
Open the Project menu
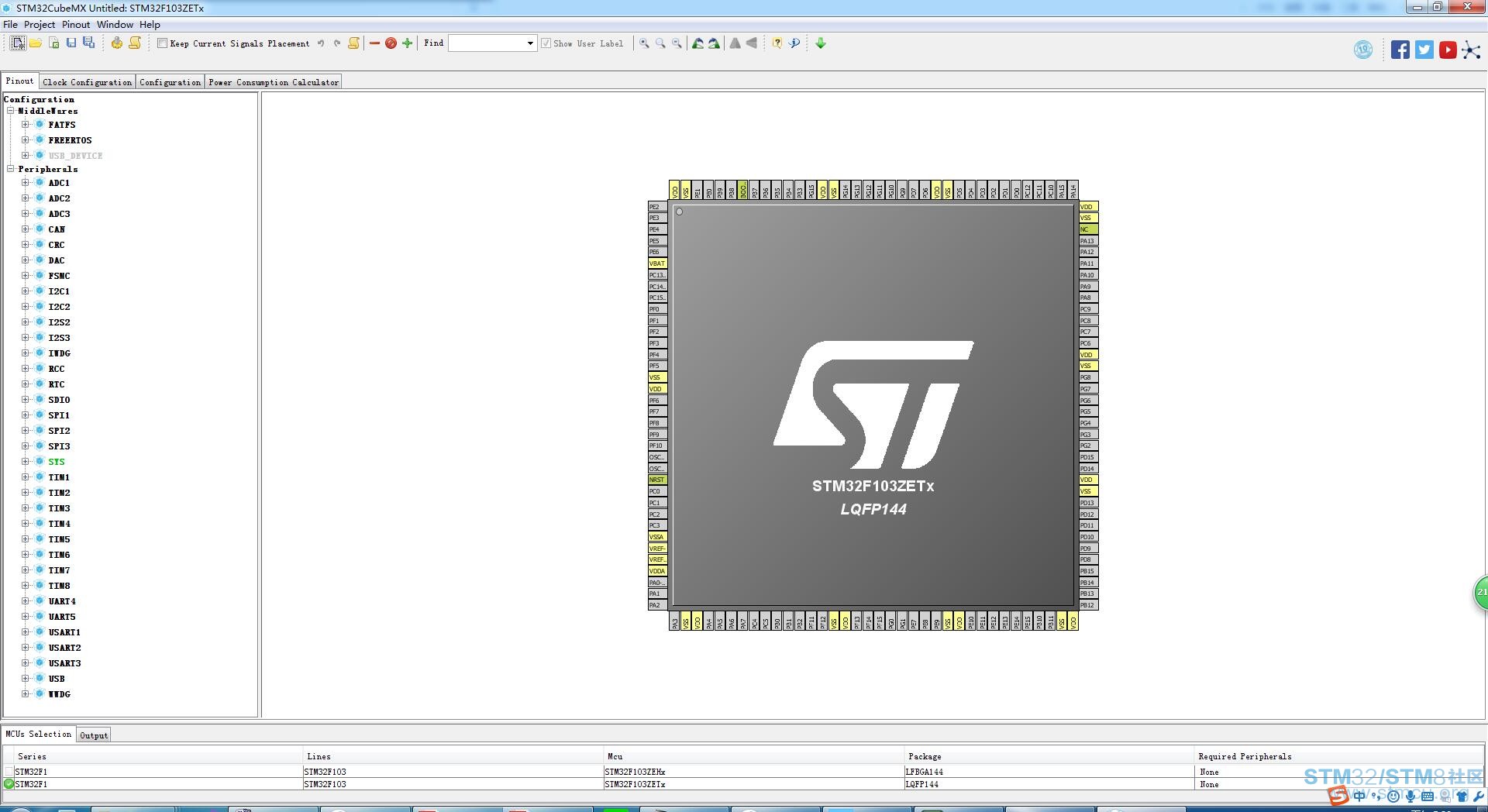[x=40, y=25]
